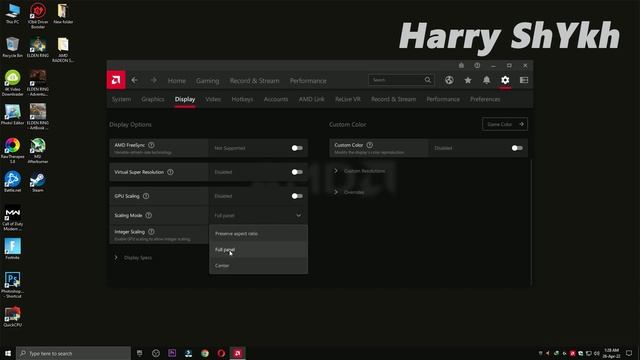The image size is (640, 360).
Task: Open Windows Start menu
Action: click(8, 353)
